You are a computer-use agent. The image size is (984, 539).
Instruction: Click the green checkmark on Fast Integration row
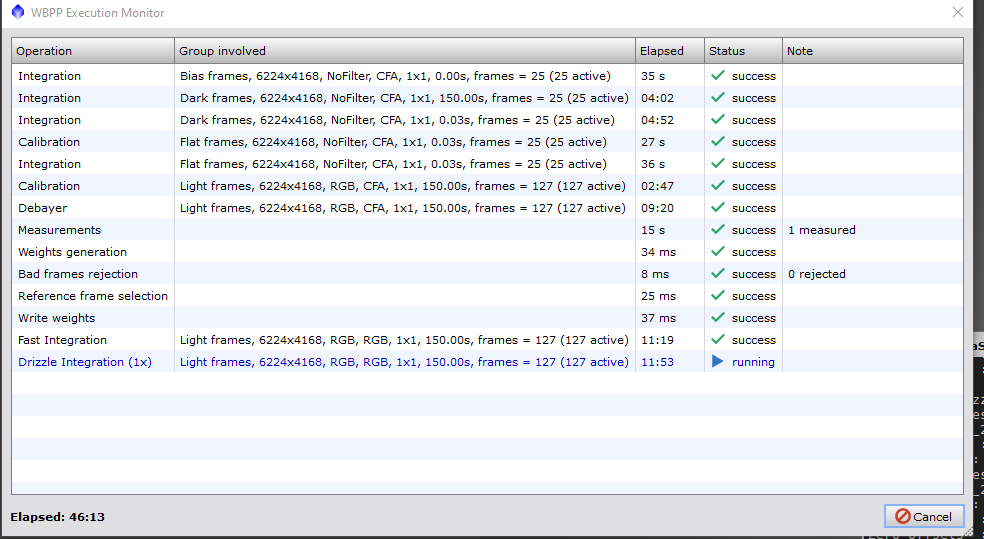(x=718, y=339)
